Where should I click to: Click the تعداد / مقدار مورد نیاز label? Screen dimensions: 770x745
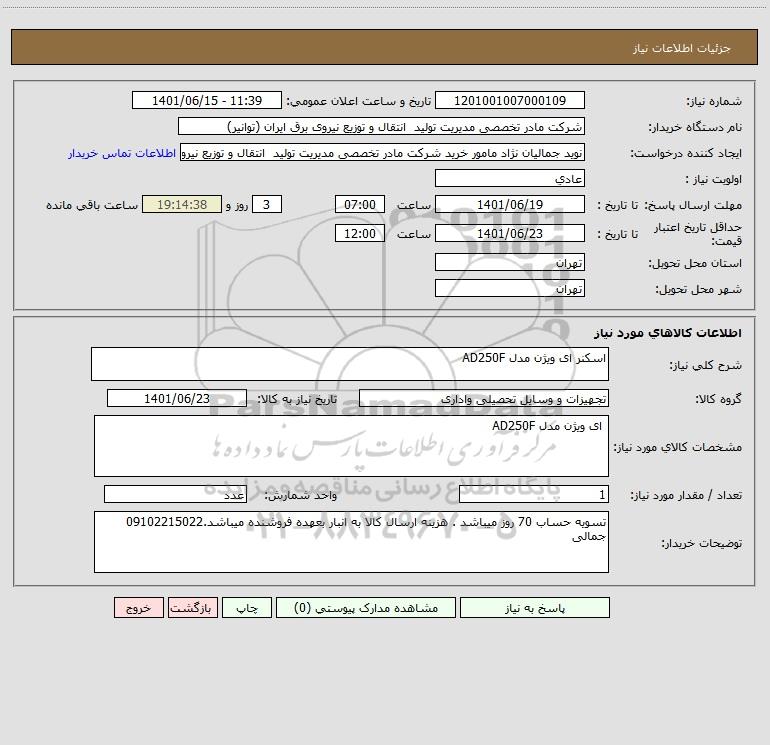[686, 495]
